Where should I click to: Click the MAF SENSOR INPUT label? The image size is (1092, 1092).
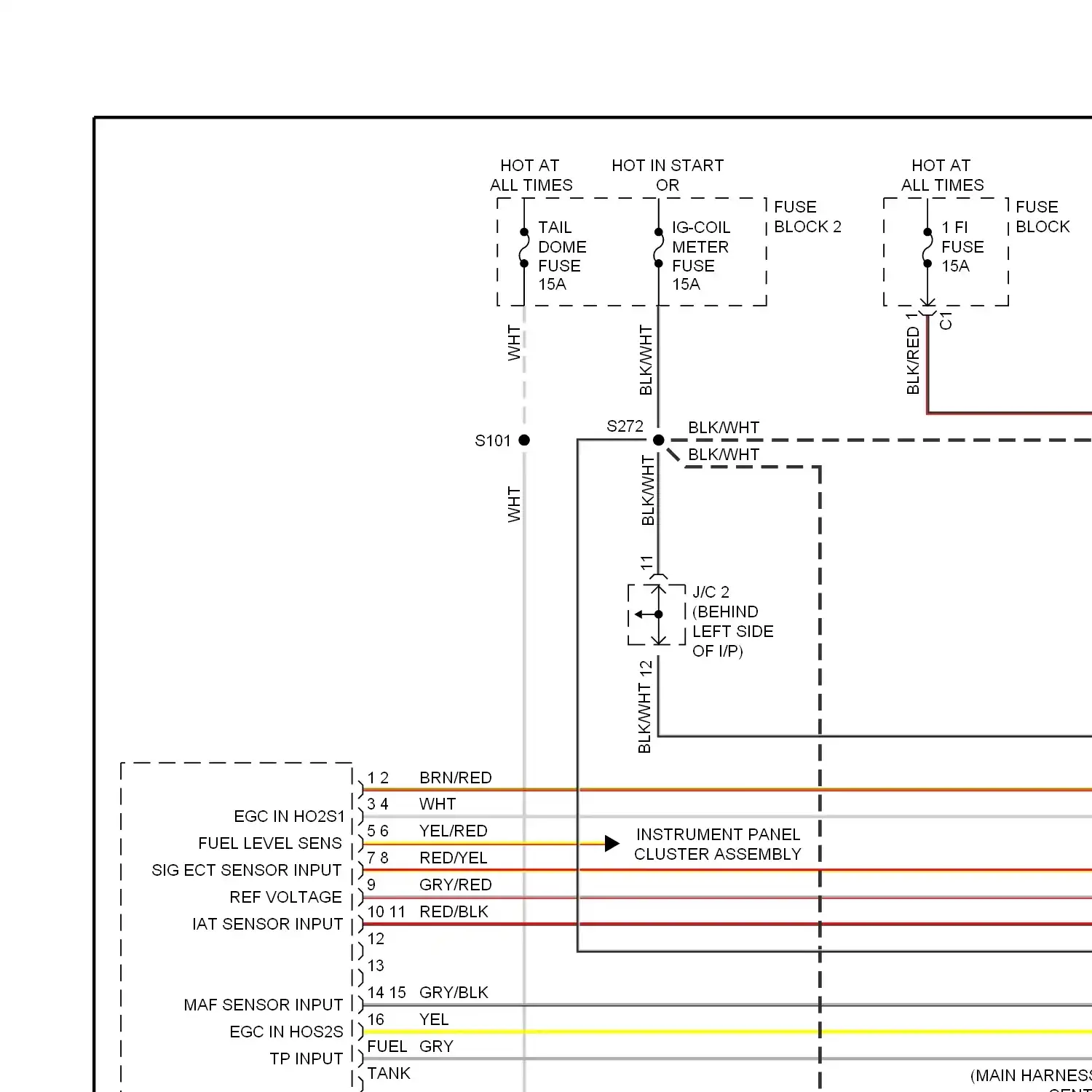(x=263, y=1005)
